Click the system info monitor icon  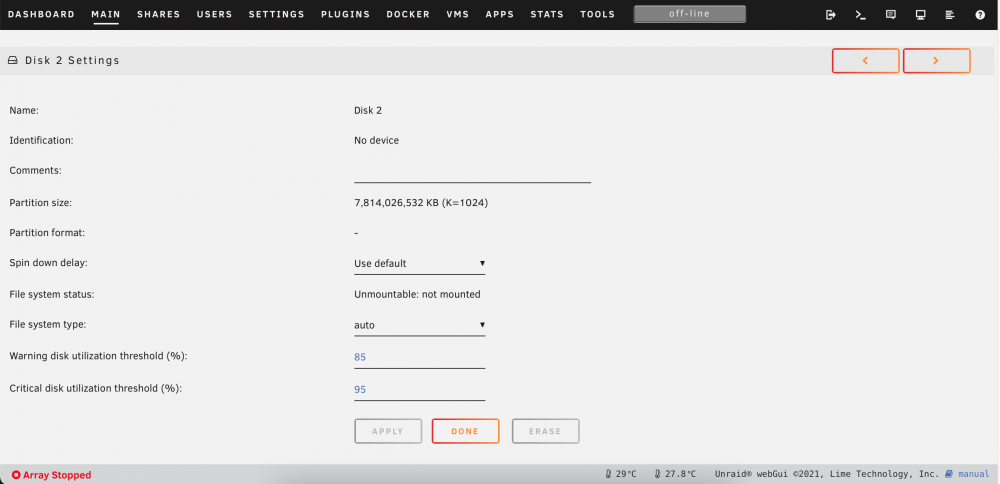[920, 15]
